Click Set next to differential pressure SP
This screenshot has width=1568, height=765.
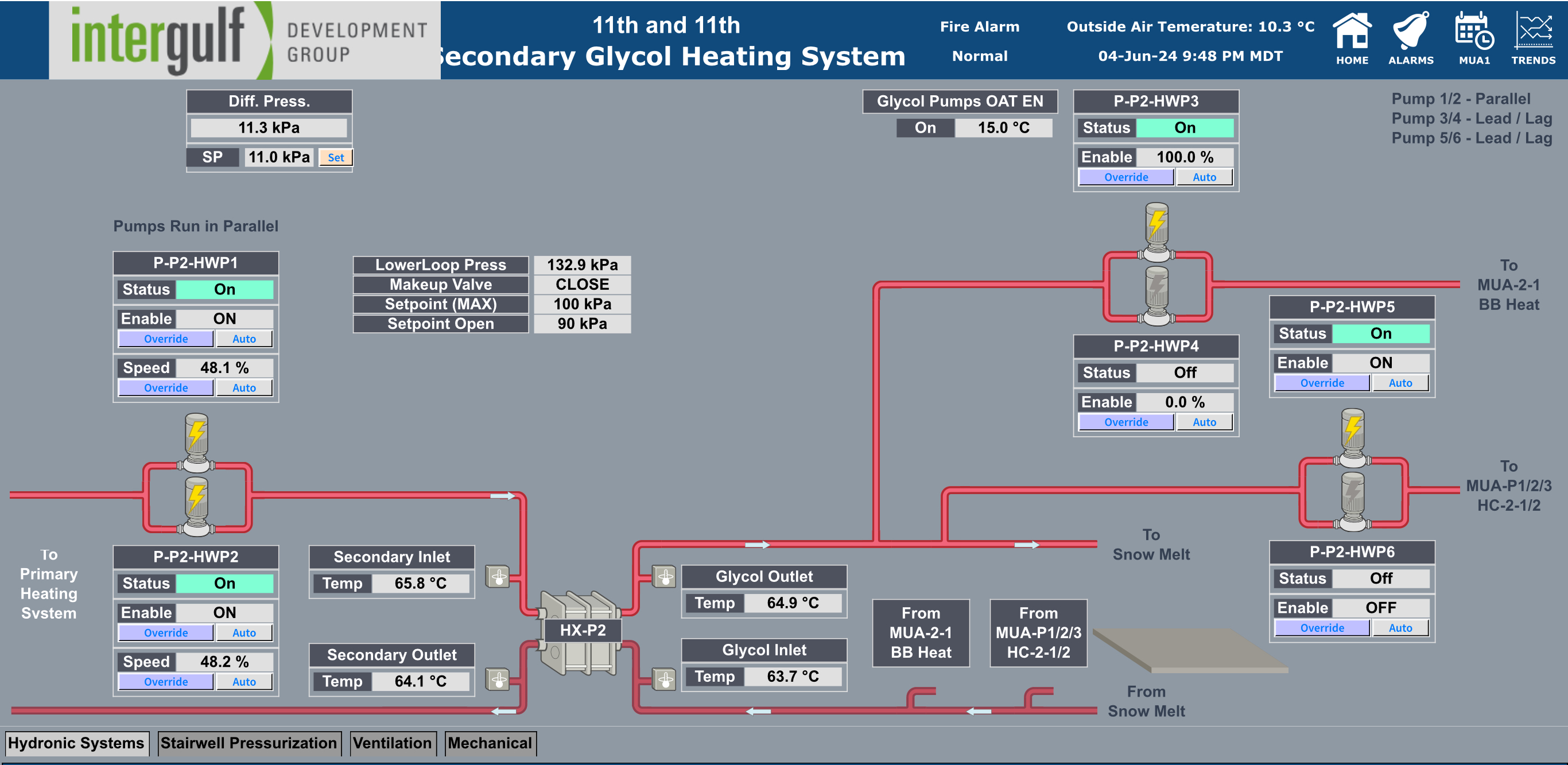point(335,157)
